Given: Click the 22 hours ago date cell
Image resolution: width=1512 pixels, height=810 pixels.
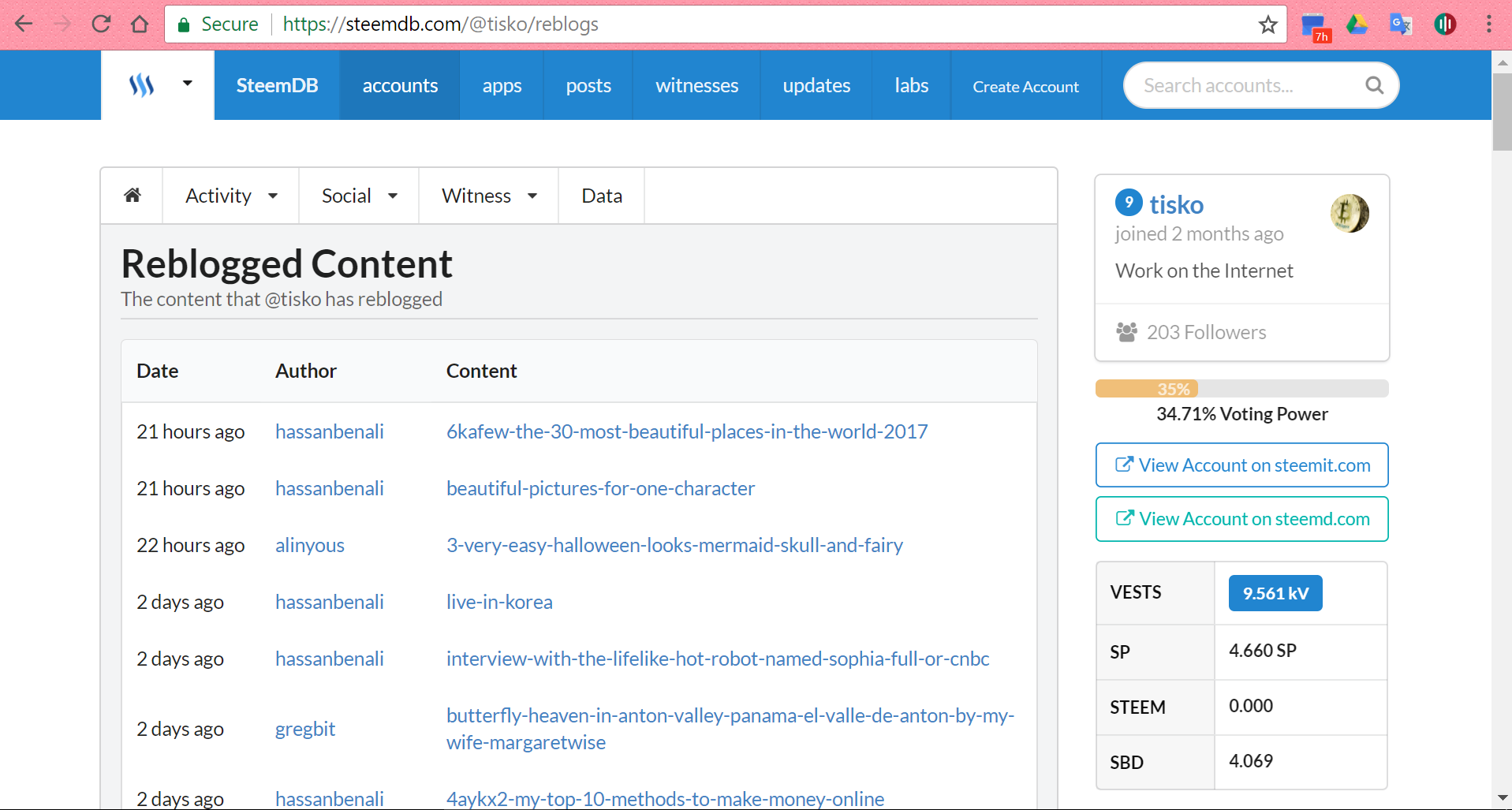Looking at the screenshot, I should point(191,545).
